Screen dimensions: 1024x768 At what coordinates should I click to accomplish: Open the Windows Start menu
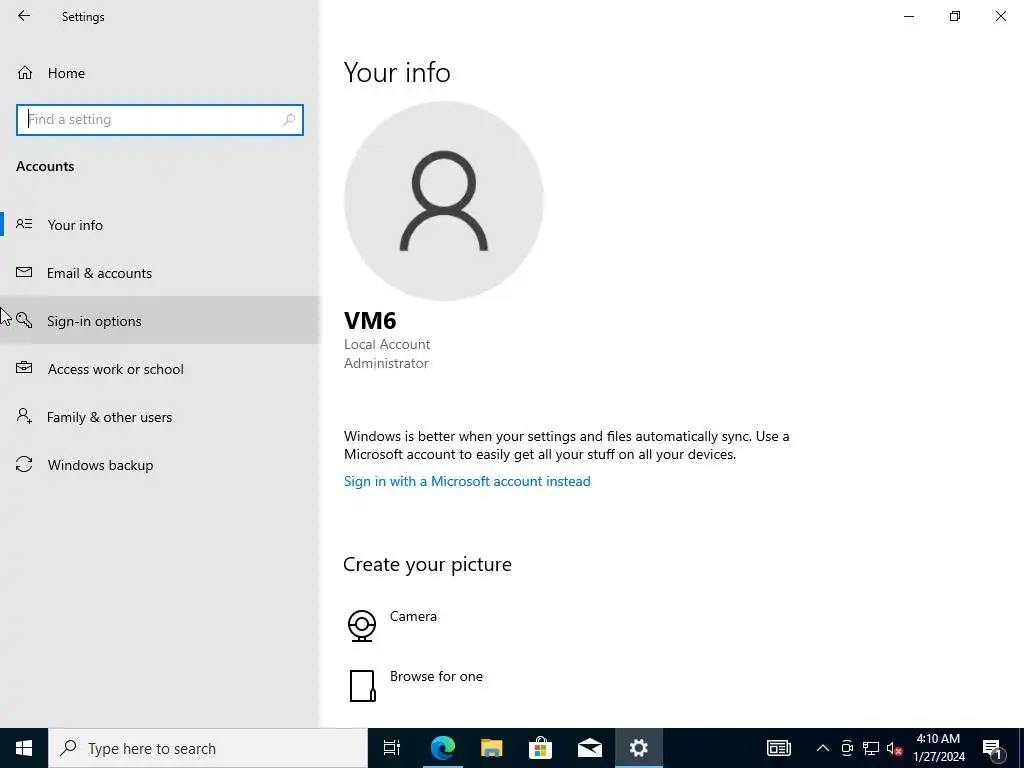click(x=24, y=748)
